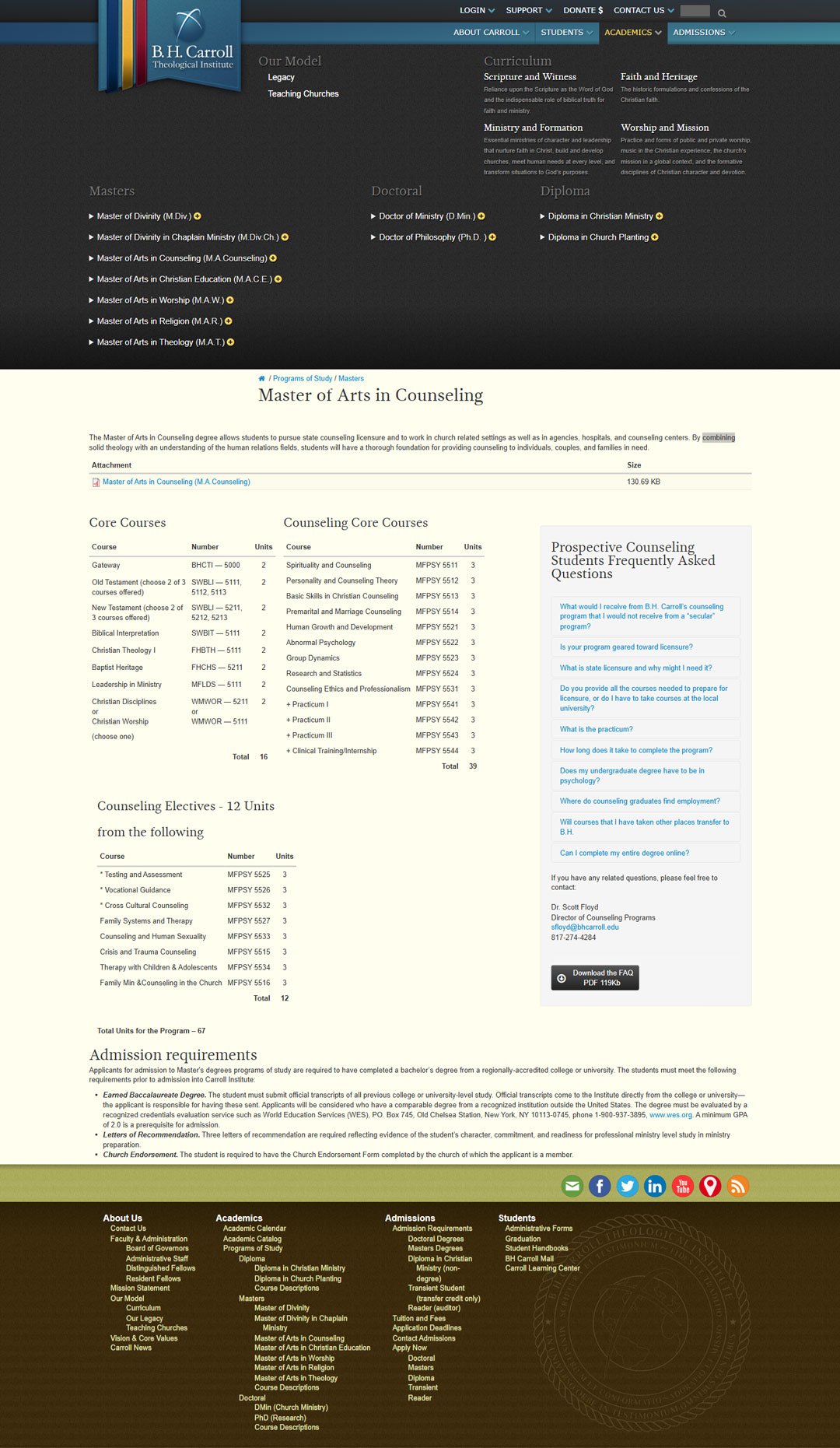840x1448 pixels.
Task: Select the STUDENTS nav menu
Action: pyautogui.click(x=566, y=33)
